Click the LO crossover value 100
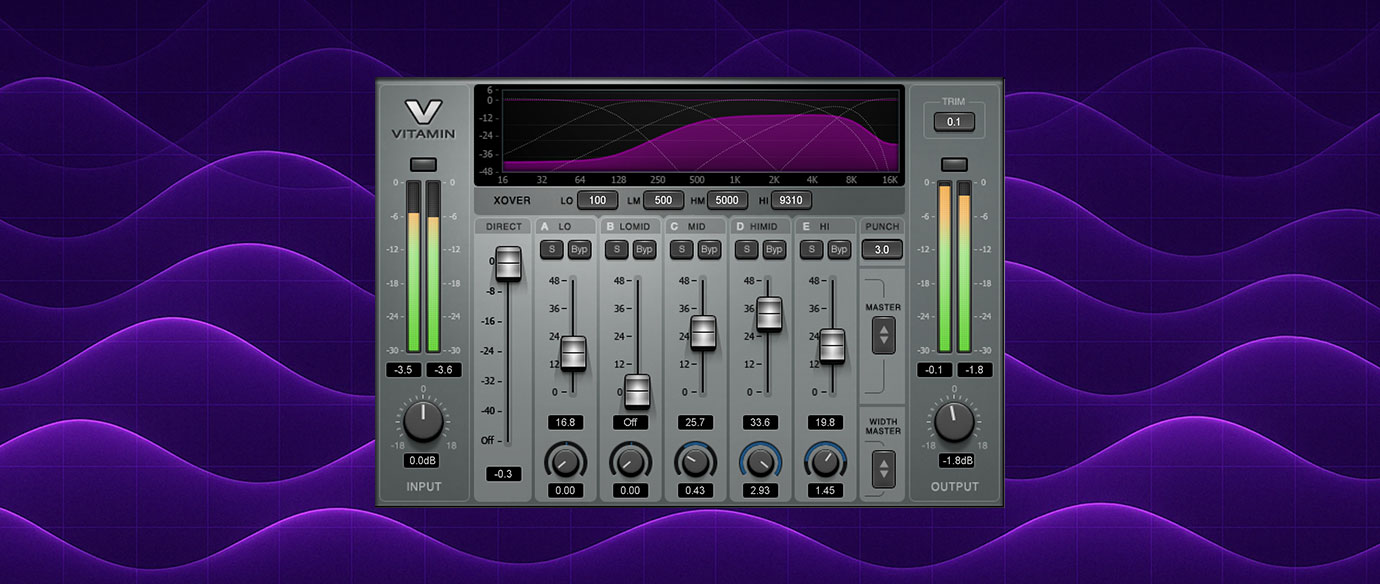 pos(598,200)
